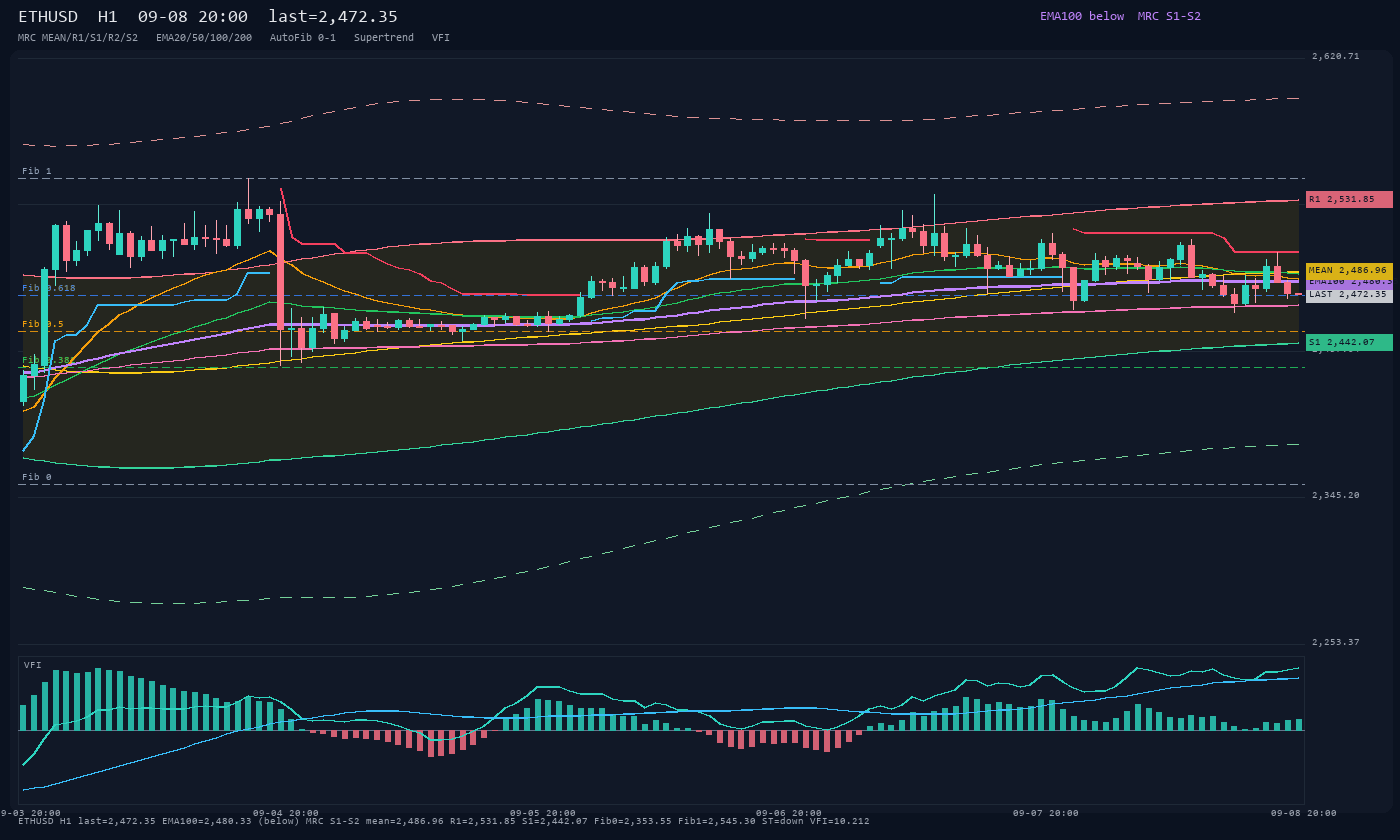Select the 'EMA20/50/100/200' legend entry
The width and height of the screenshot is (1400, 840).
click(204, 37)
